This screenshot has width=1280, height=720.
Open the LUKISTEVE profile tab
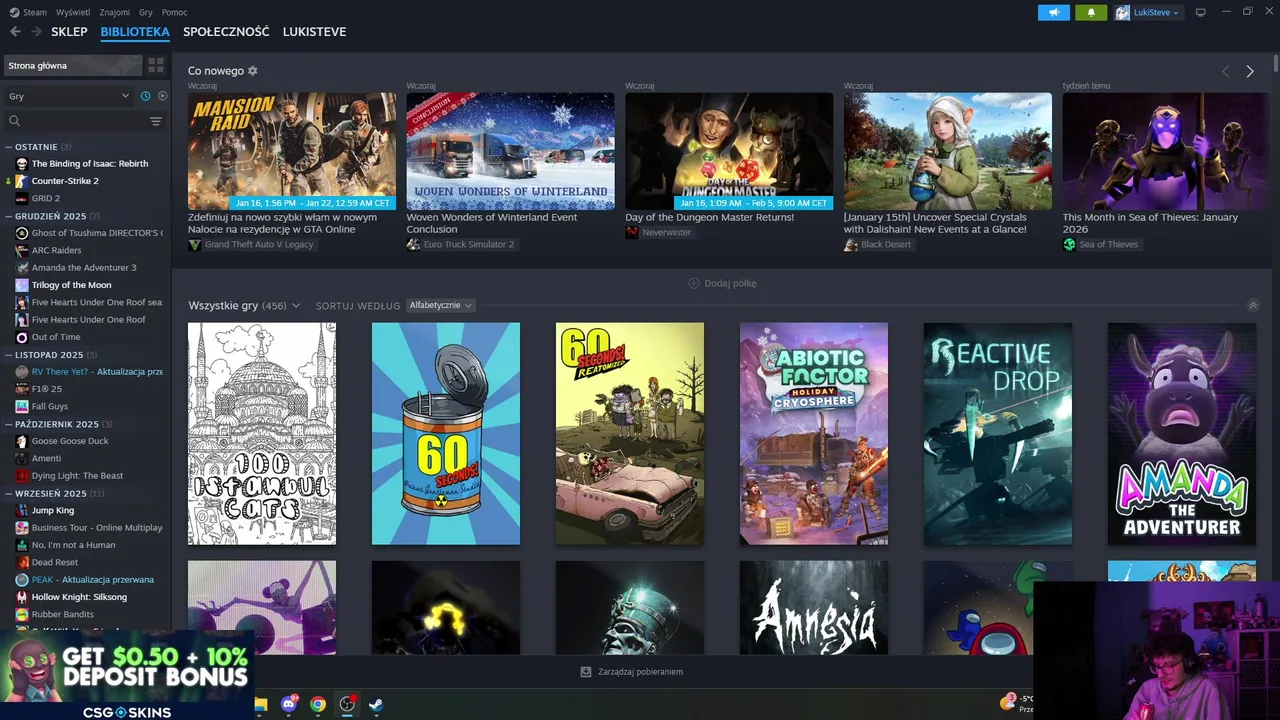coord(314,32)
